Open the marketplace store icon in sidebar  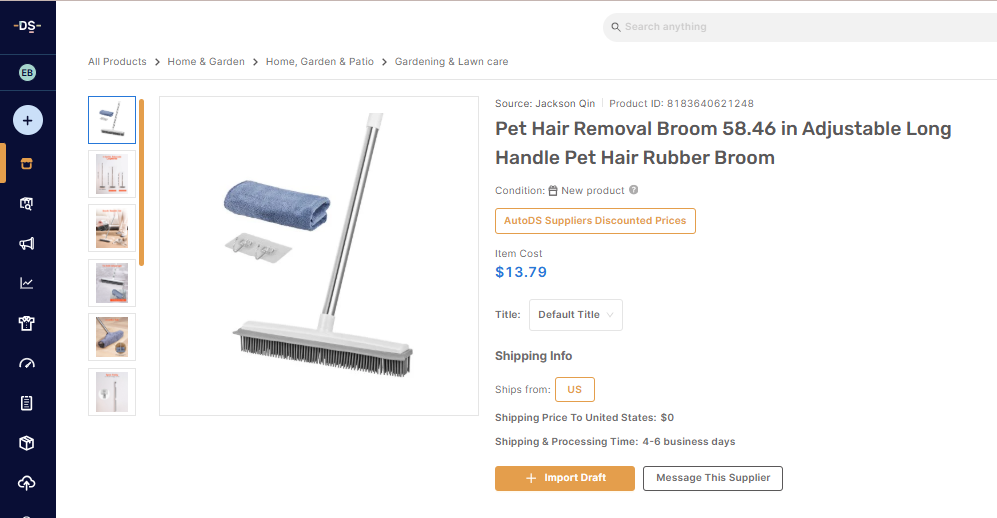click(x=27, y=163)
